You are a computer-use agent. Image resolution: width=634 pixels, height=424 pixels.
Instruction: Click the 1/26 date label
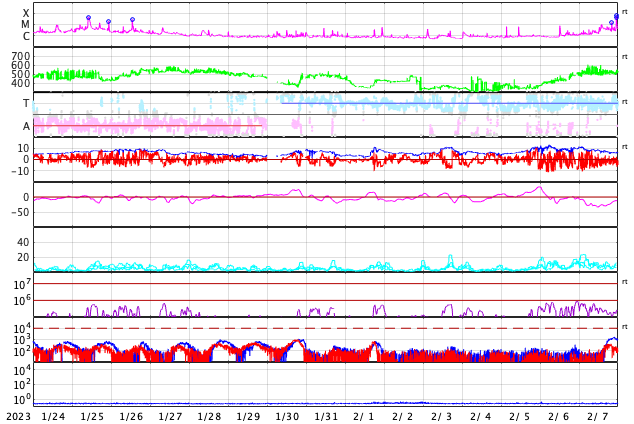(131, 417)
